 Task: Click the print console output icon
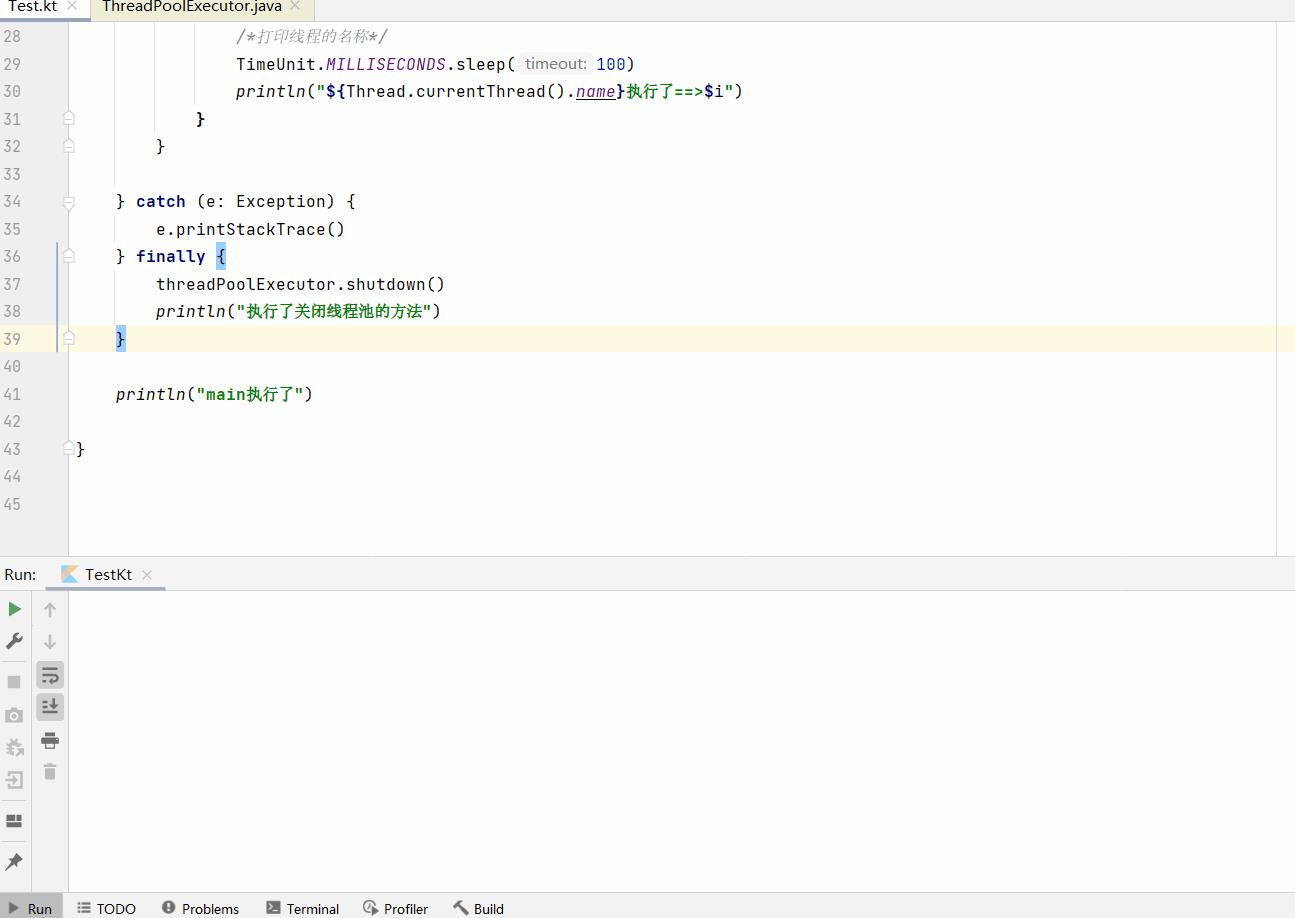(x=50, y=740)
